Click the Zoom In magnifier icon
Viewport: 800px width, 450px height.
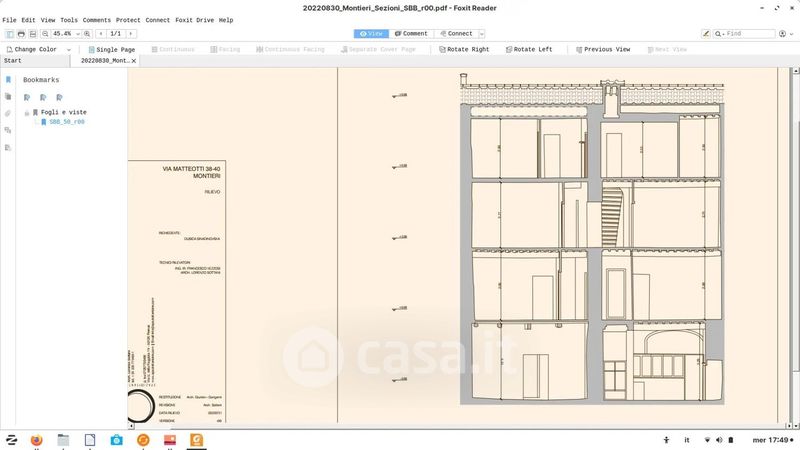(x=88, y=34)
